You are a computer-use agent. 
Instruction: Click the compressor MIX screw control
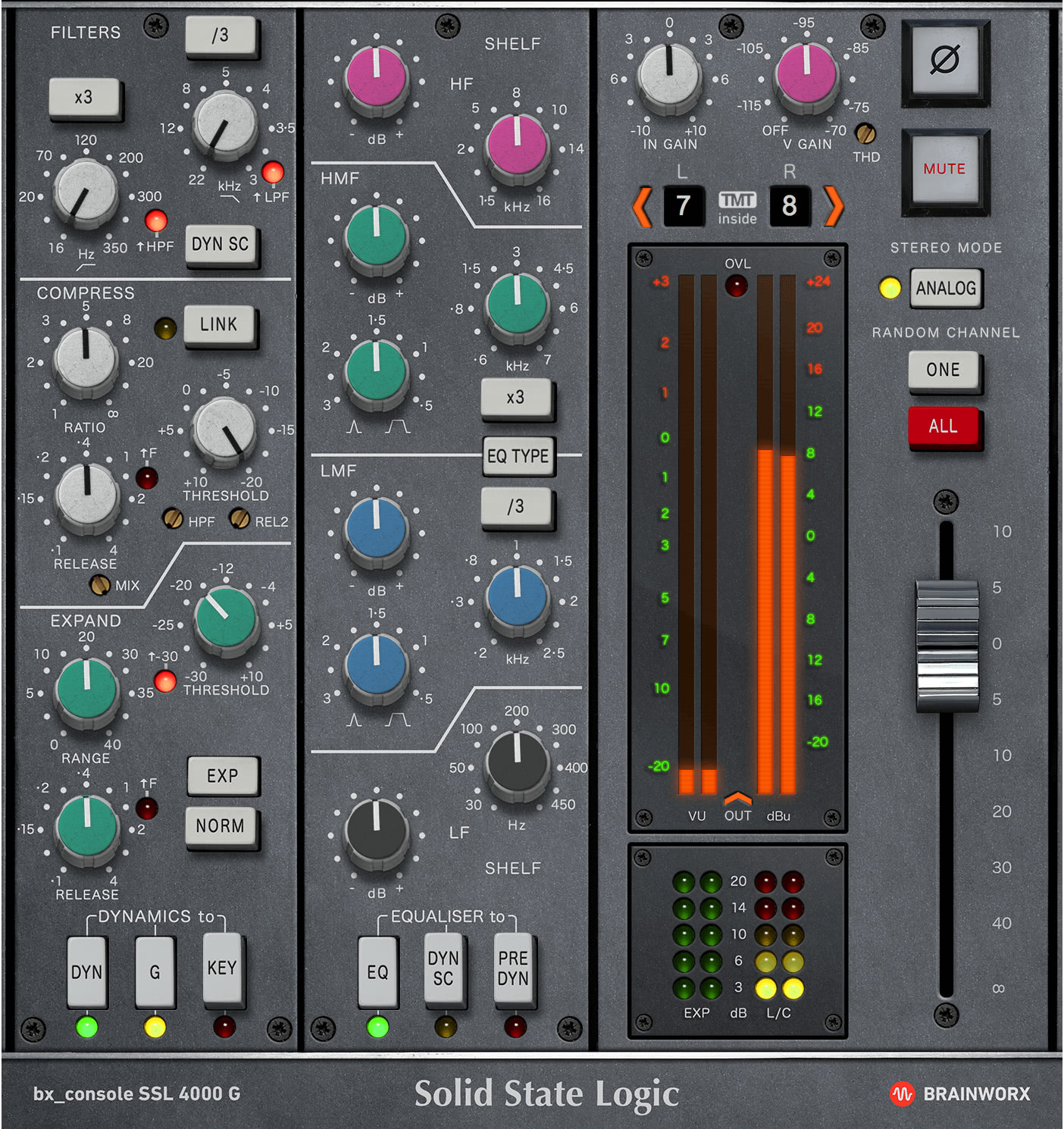pyautogui.click(x=100, y=585)
